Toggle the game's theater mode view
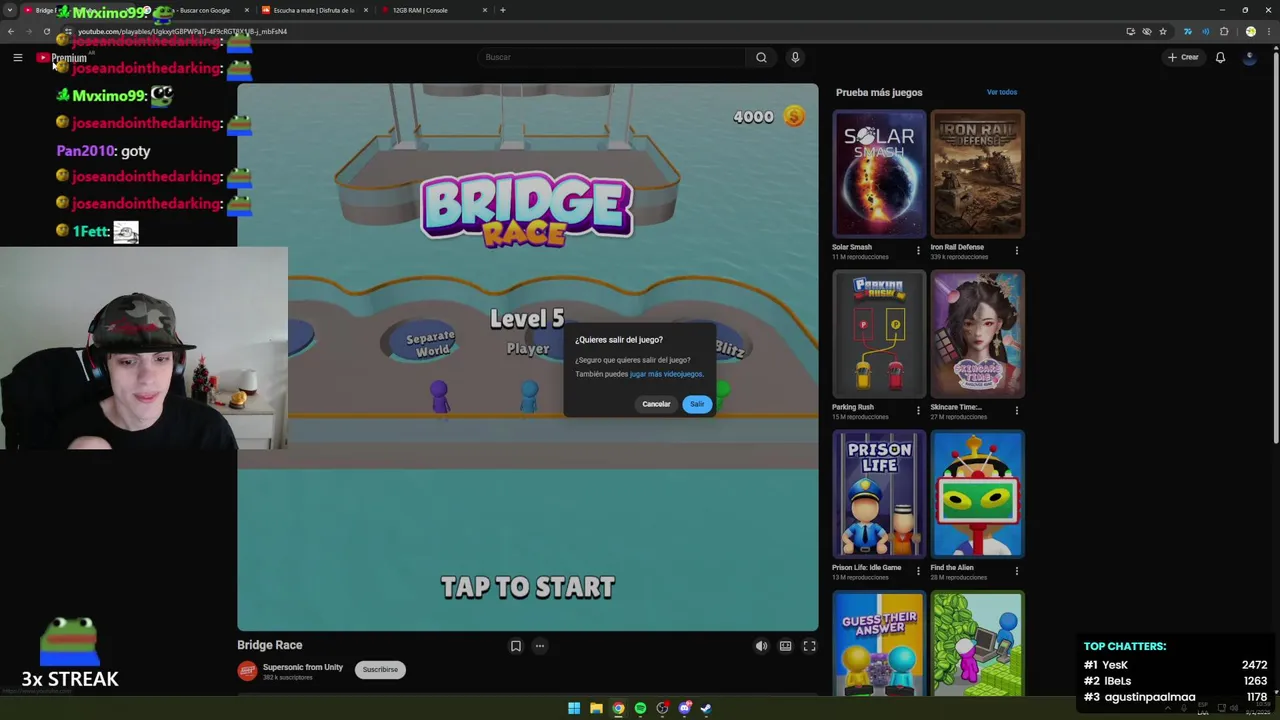The height and width of the screenshot is (720, 1280). pyautogui.click(x=785, y=646)
